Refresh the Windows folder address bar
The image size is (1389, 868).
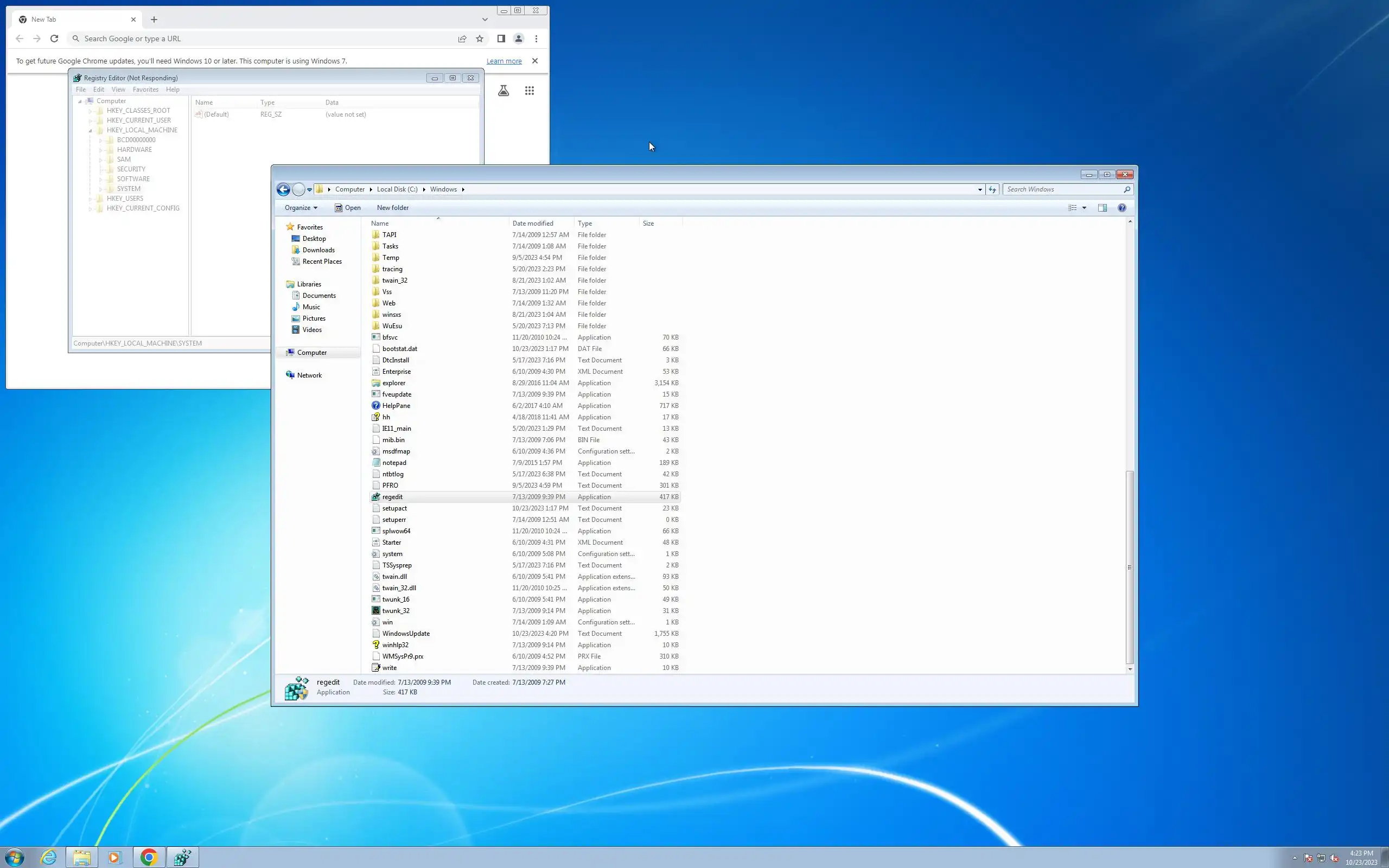[992, 189]
